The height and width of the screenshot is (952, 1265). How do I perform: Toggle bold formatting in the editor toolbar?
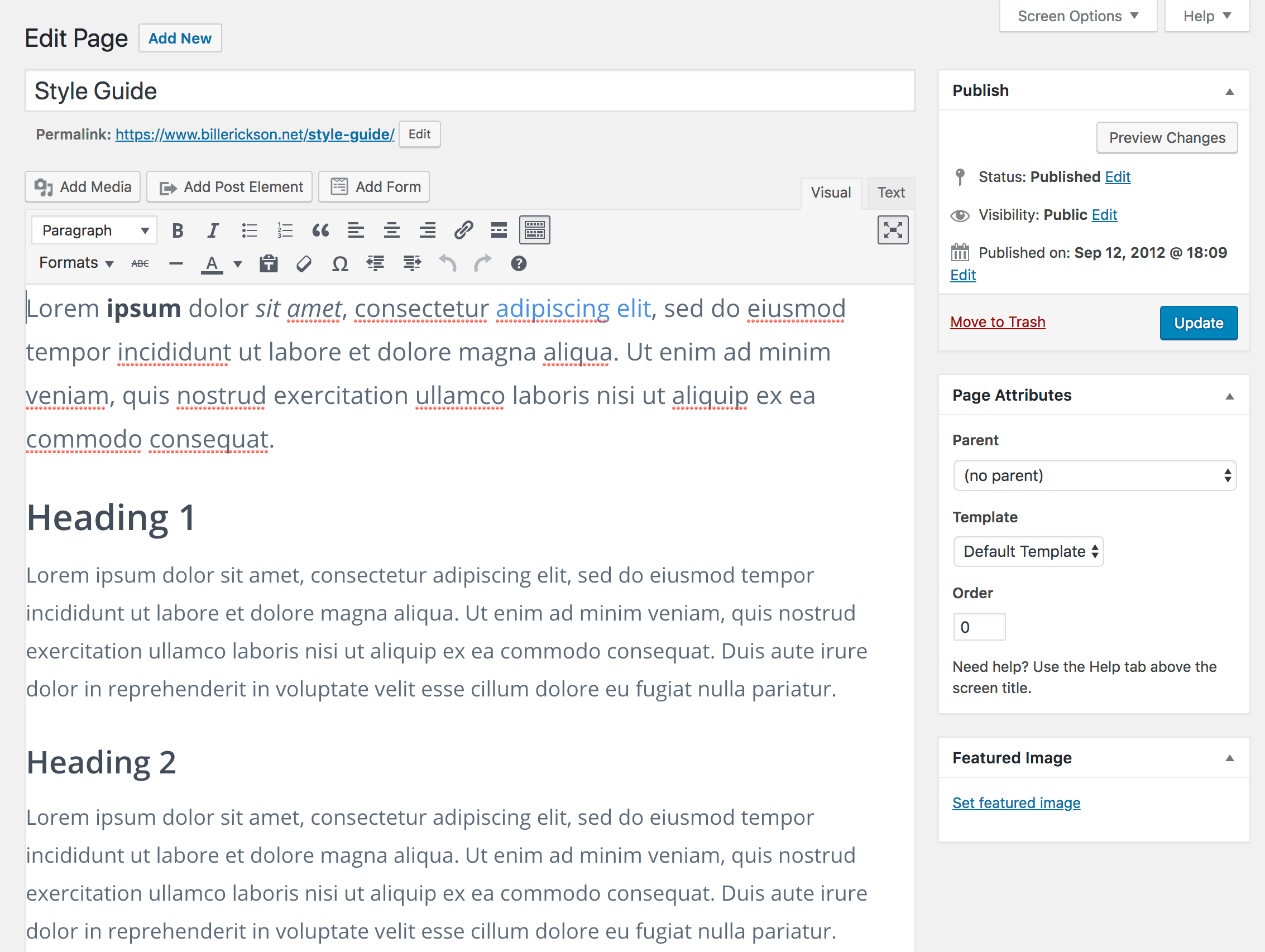pos(178,230)
